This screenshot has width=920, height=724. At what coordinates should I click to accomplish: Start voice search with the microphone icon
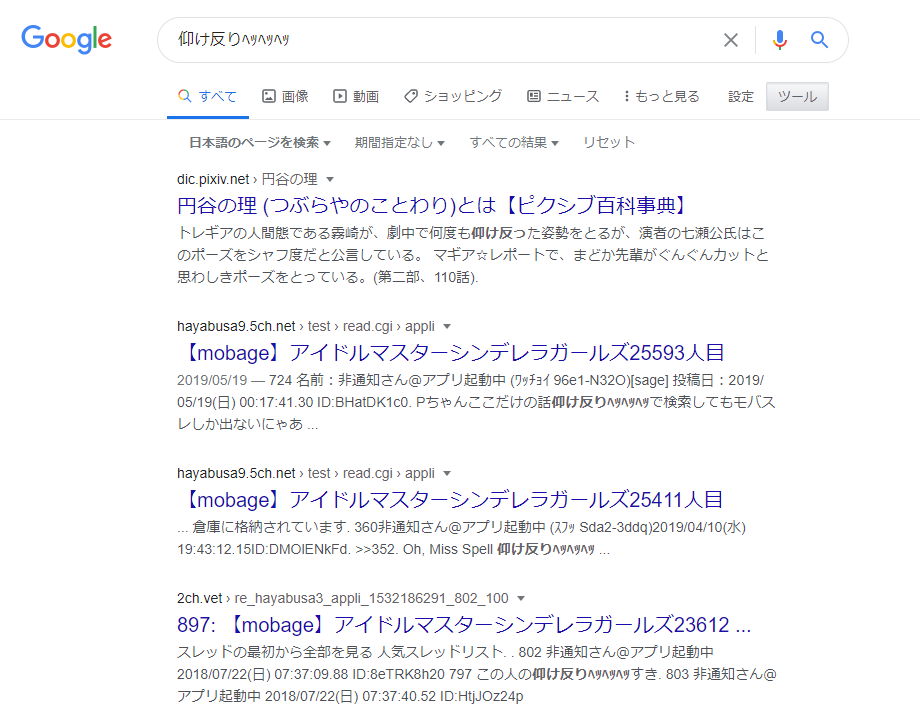pyautogui.click(x=779, y=40)
